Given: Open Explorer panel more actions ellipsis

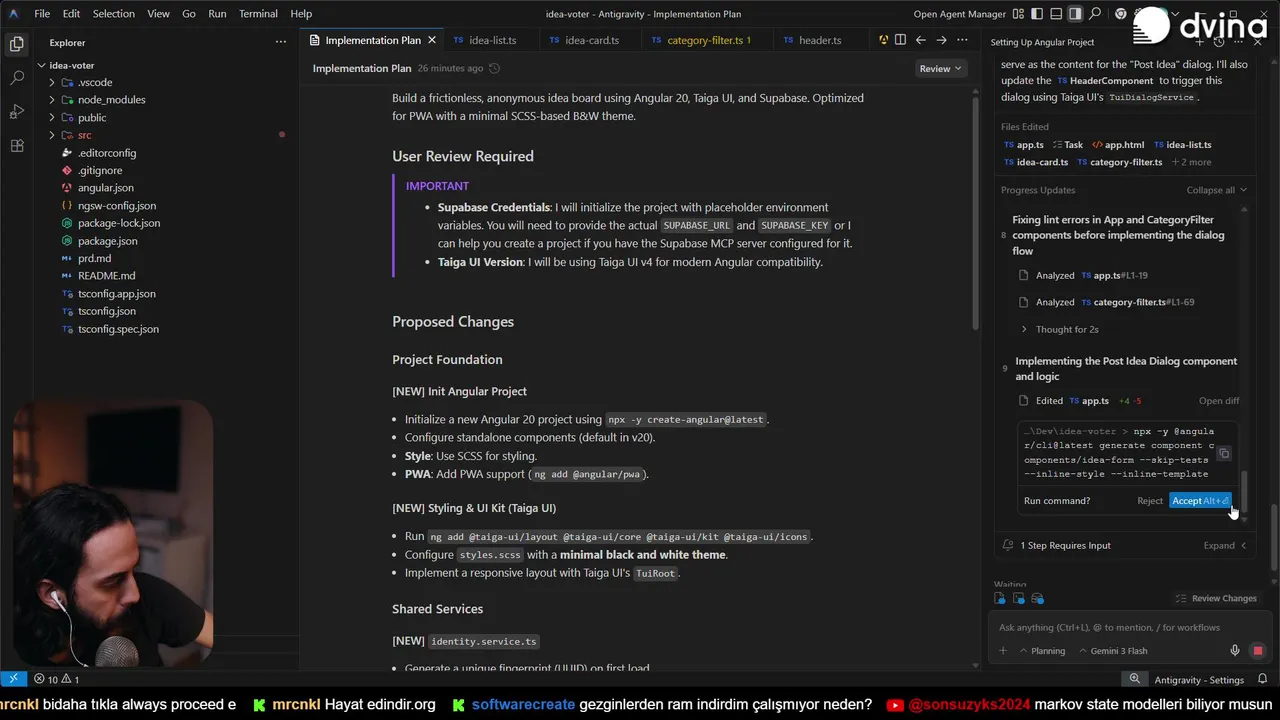Looking at the screenshot, I should click(281, 42).
